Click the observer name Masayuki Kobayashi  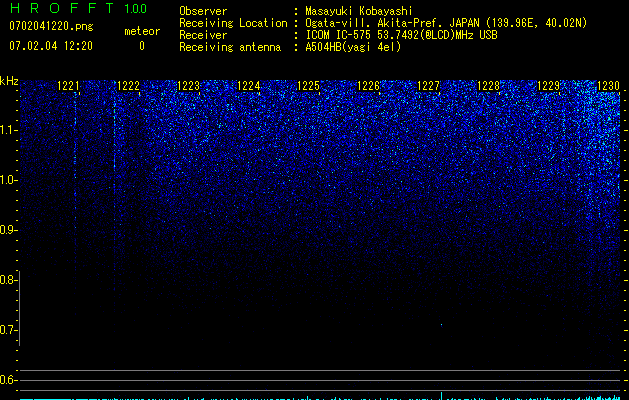point(359,11)
